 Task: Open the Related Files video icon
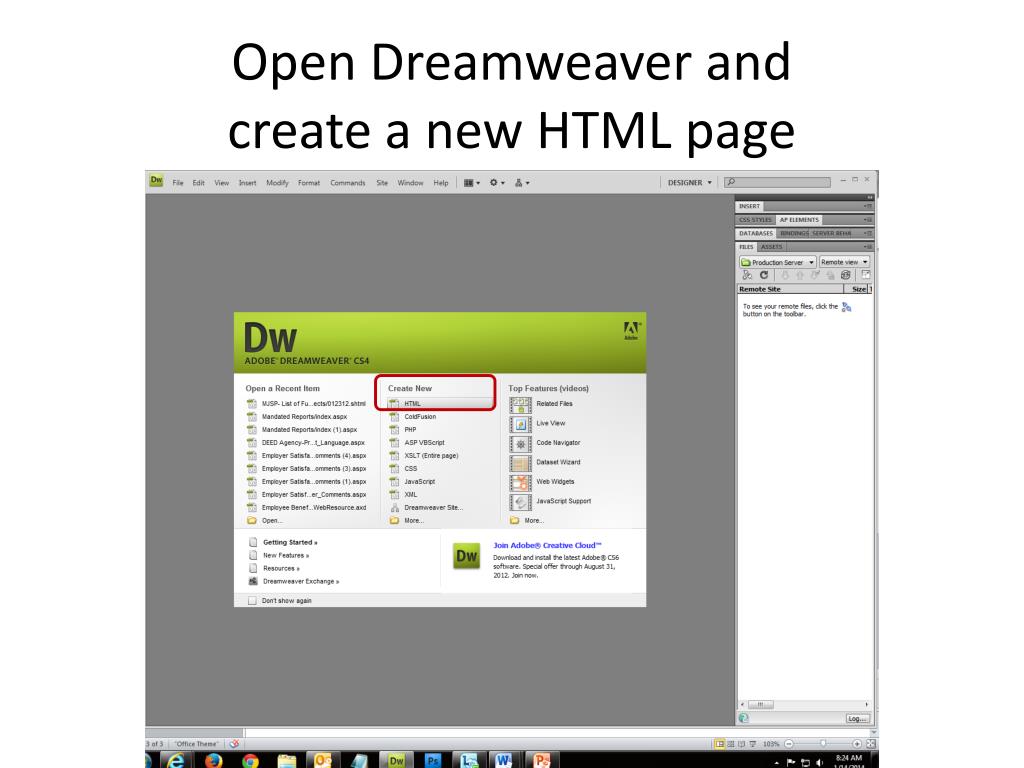pos(520,405)
